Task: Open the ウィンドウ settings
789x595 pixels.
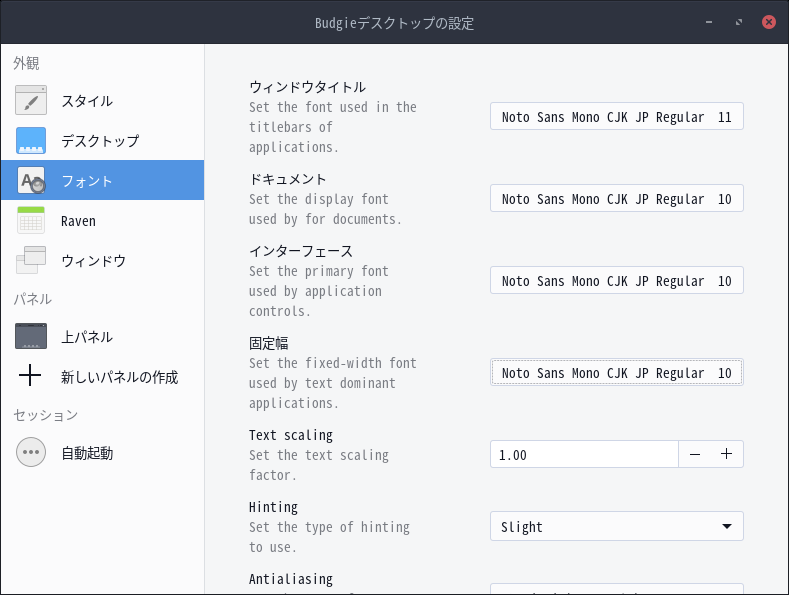Action: click(x=102, y=260)
